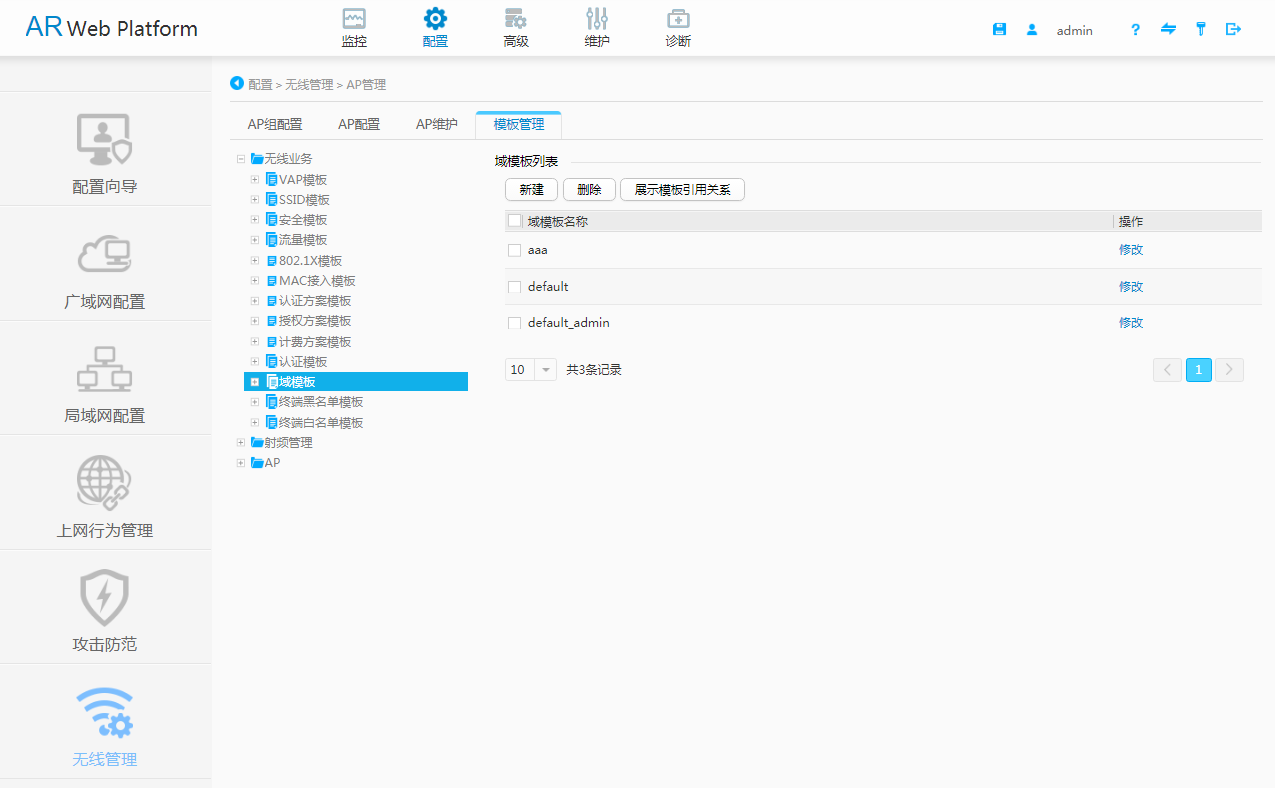The image size is (1275, 788).
Task: Check the checkbox beside aaa
Action: (x=514, y=250)
